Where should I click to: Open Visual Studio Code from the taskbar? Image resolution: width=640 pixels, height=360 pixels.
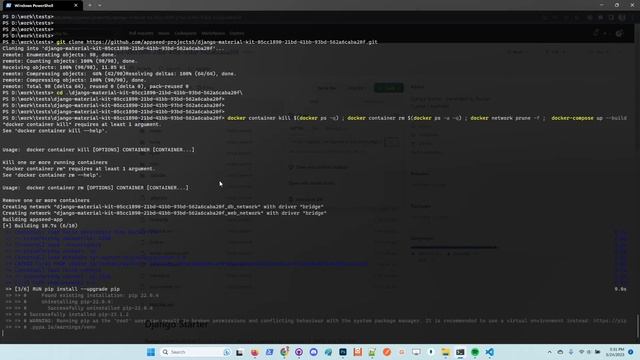click(489, 352)
